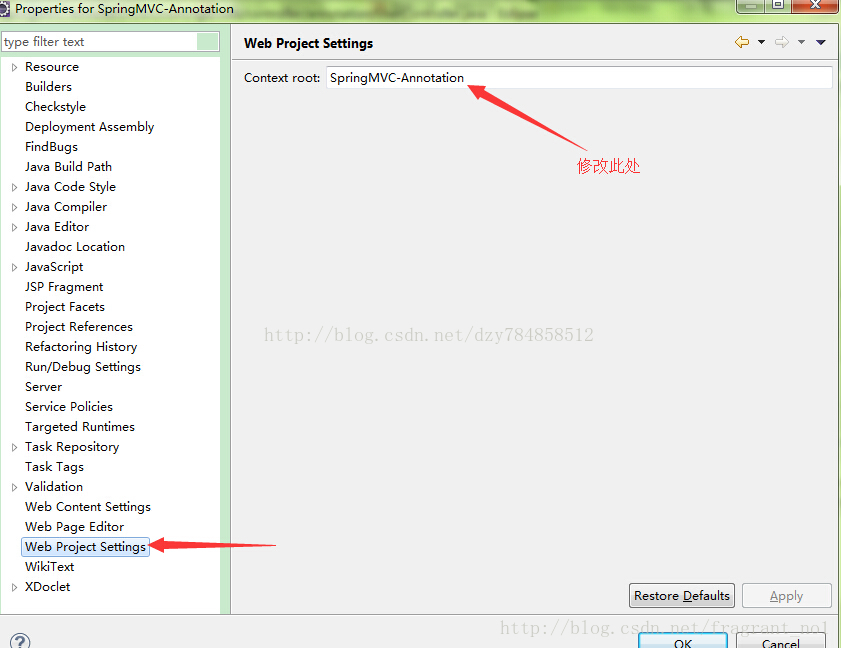The height and width of the screenshot is (648, 841).
Task: Open the Checkstyle properties page
Action: pos(55,107)
